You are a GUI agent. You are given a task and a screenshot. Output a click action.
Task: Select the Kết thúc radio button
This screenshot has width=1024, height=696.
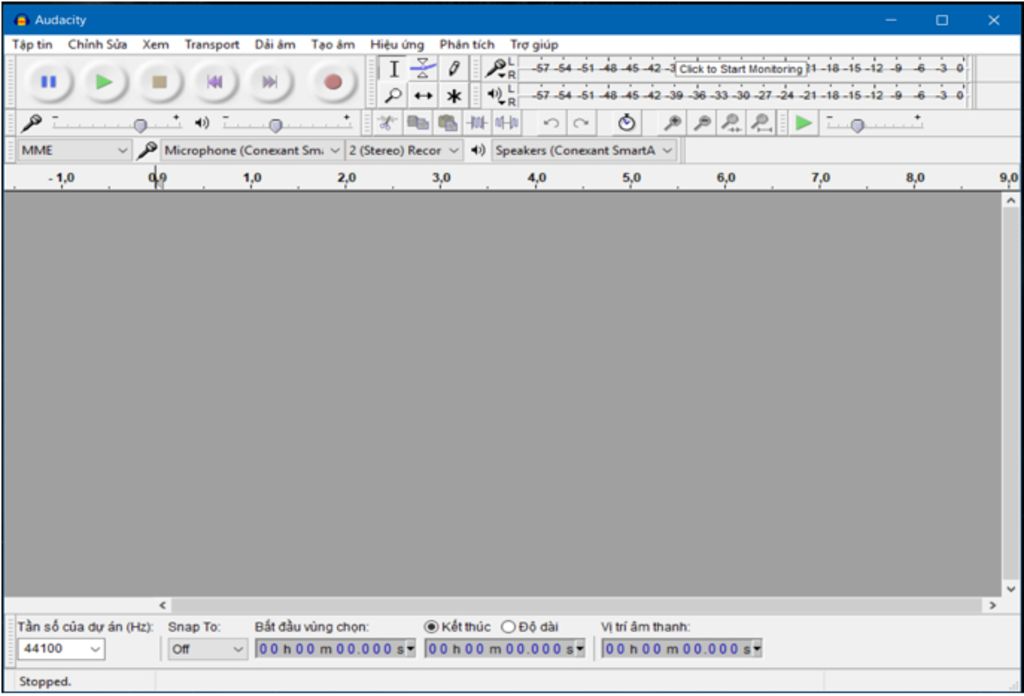[x=431, y=627]
